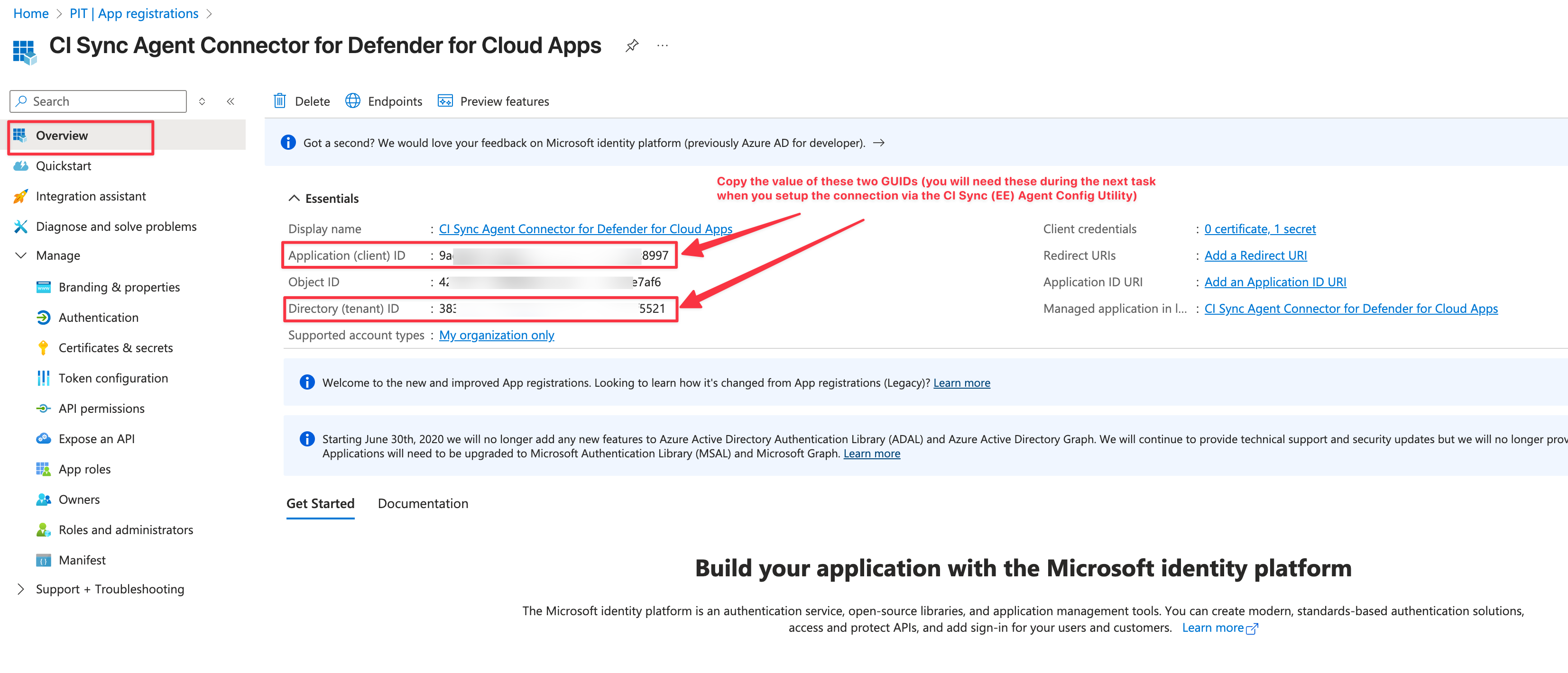Select the Get Started tab
Image resolution: width=1568 pixels, height=673 pixels.
tap(320, 503)
